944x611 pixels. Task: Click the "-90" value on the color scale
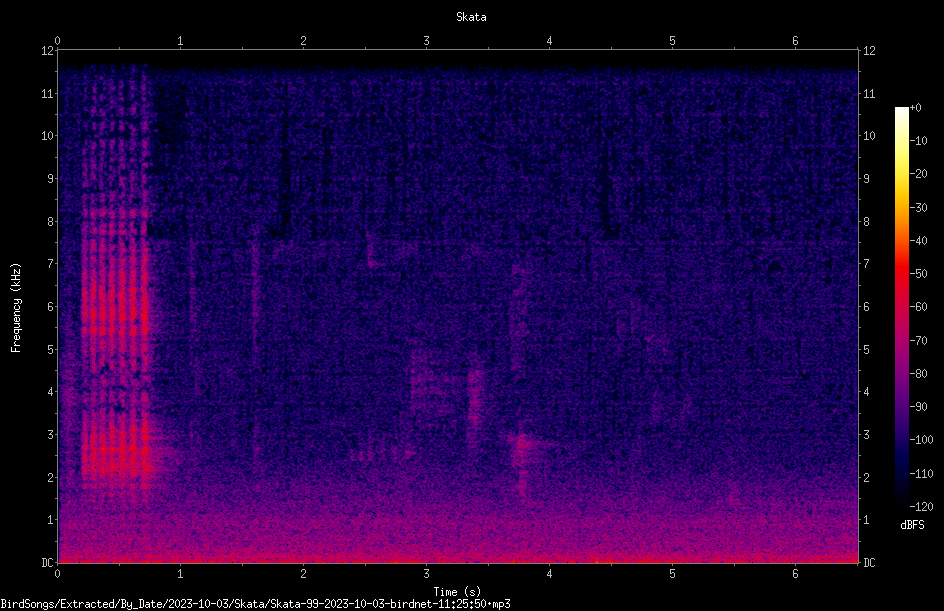click(919, 407)
